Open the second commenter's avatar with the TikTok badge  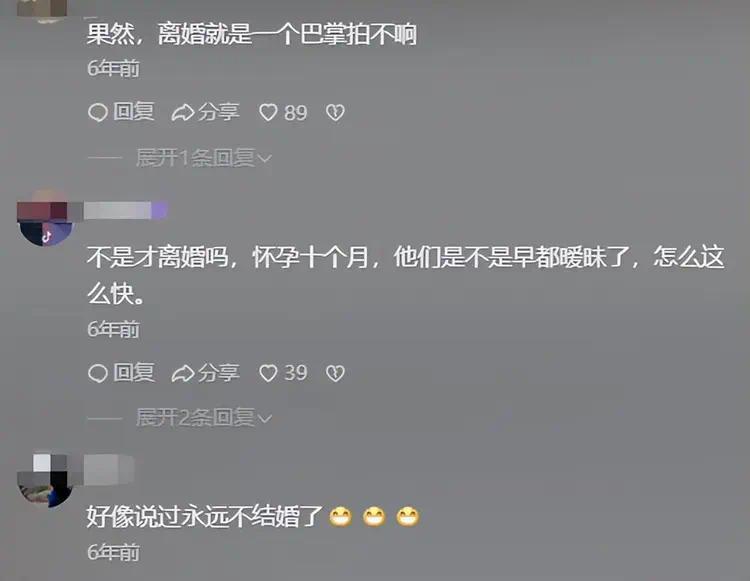tap(45, 219)
